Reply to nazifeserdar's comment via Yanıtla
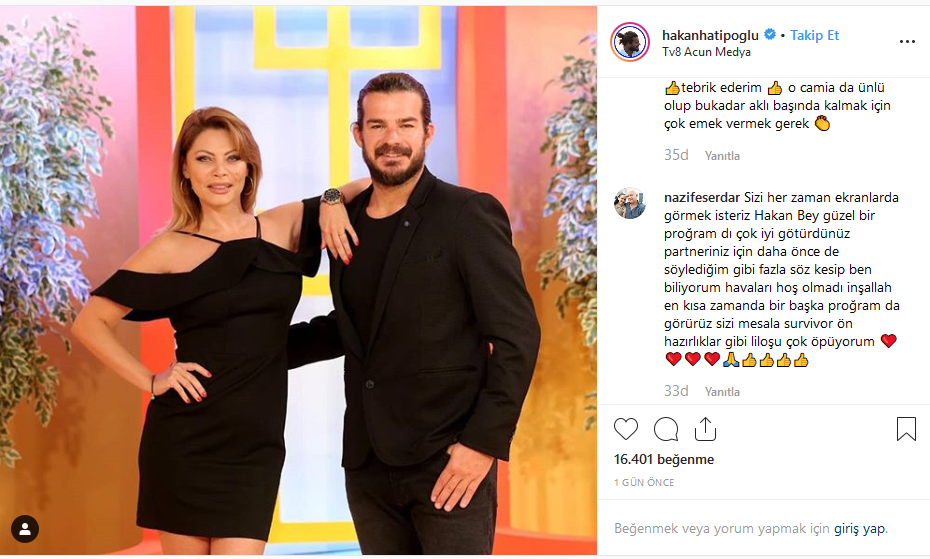 [722, 392]
